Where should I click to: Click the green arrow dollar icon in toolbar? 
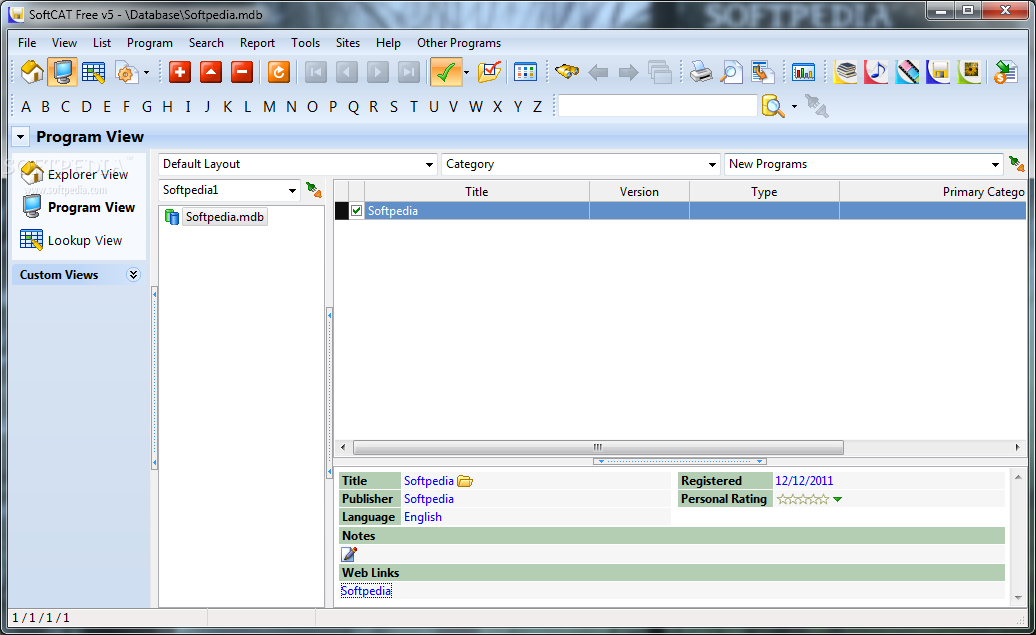click(x=1006, y=72)
